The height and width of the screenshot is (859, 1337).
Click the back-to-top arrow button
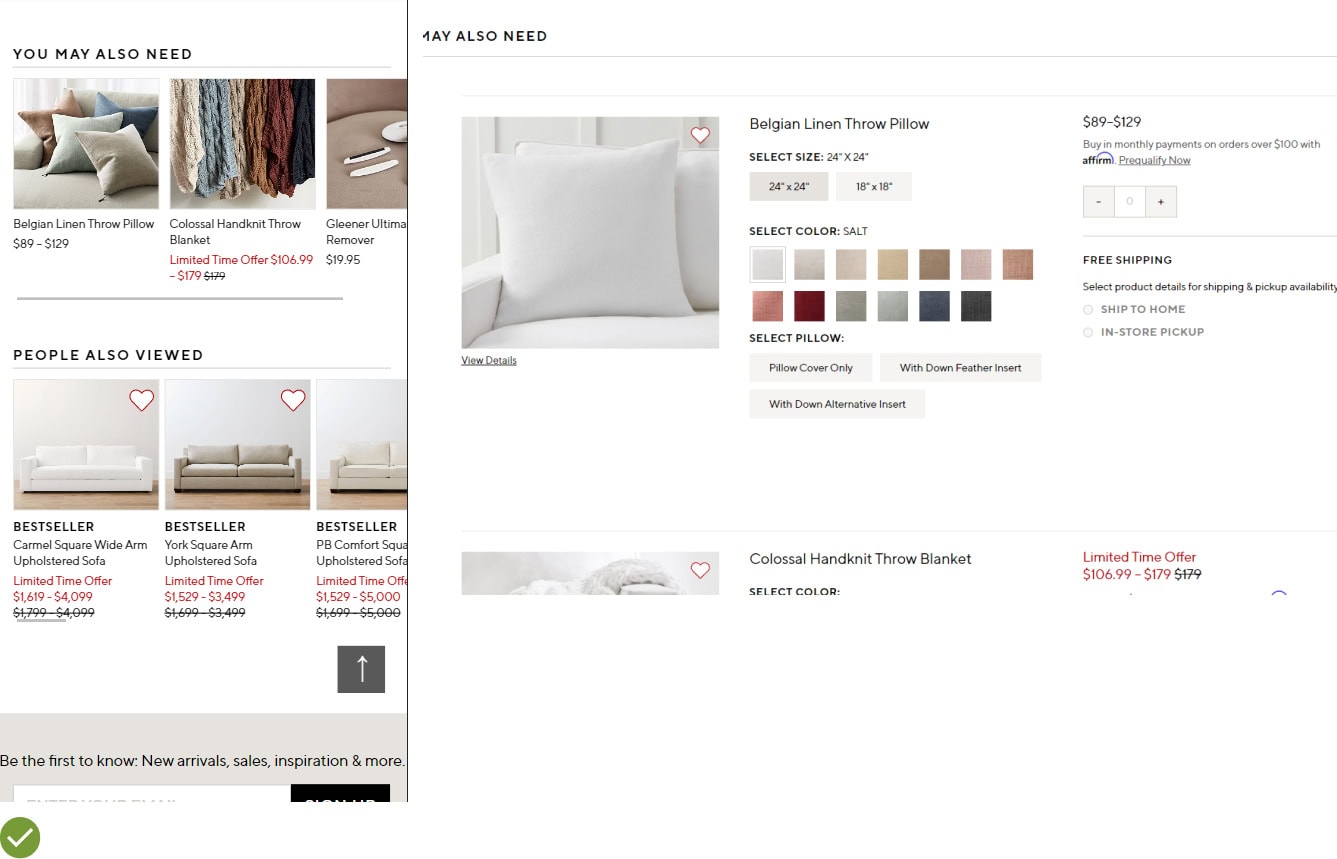(361, 669)
